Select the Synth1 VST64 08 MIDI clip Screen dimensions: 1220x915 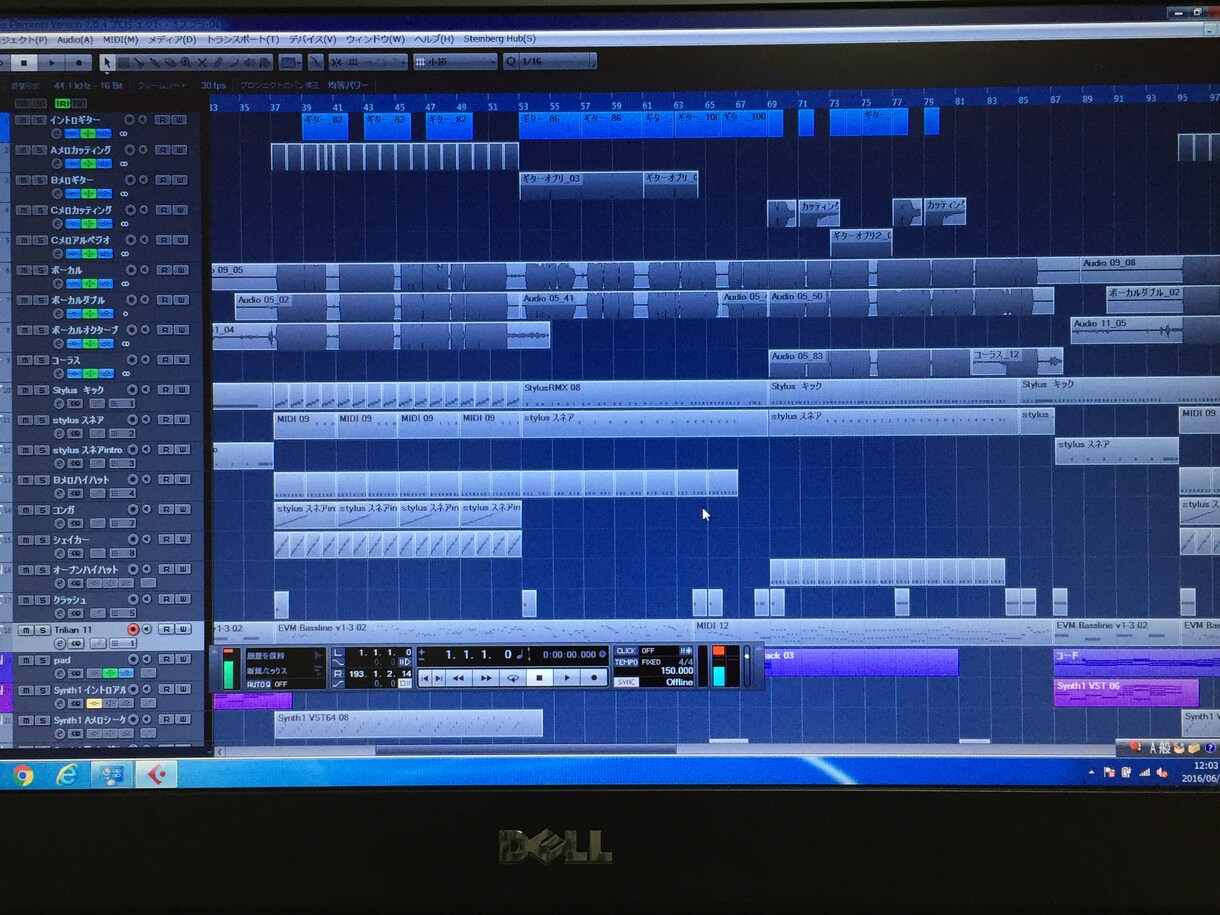click(408, 723)
